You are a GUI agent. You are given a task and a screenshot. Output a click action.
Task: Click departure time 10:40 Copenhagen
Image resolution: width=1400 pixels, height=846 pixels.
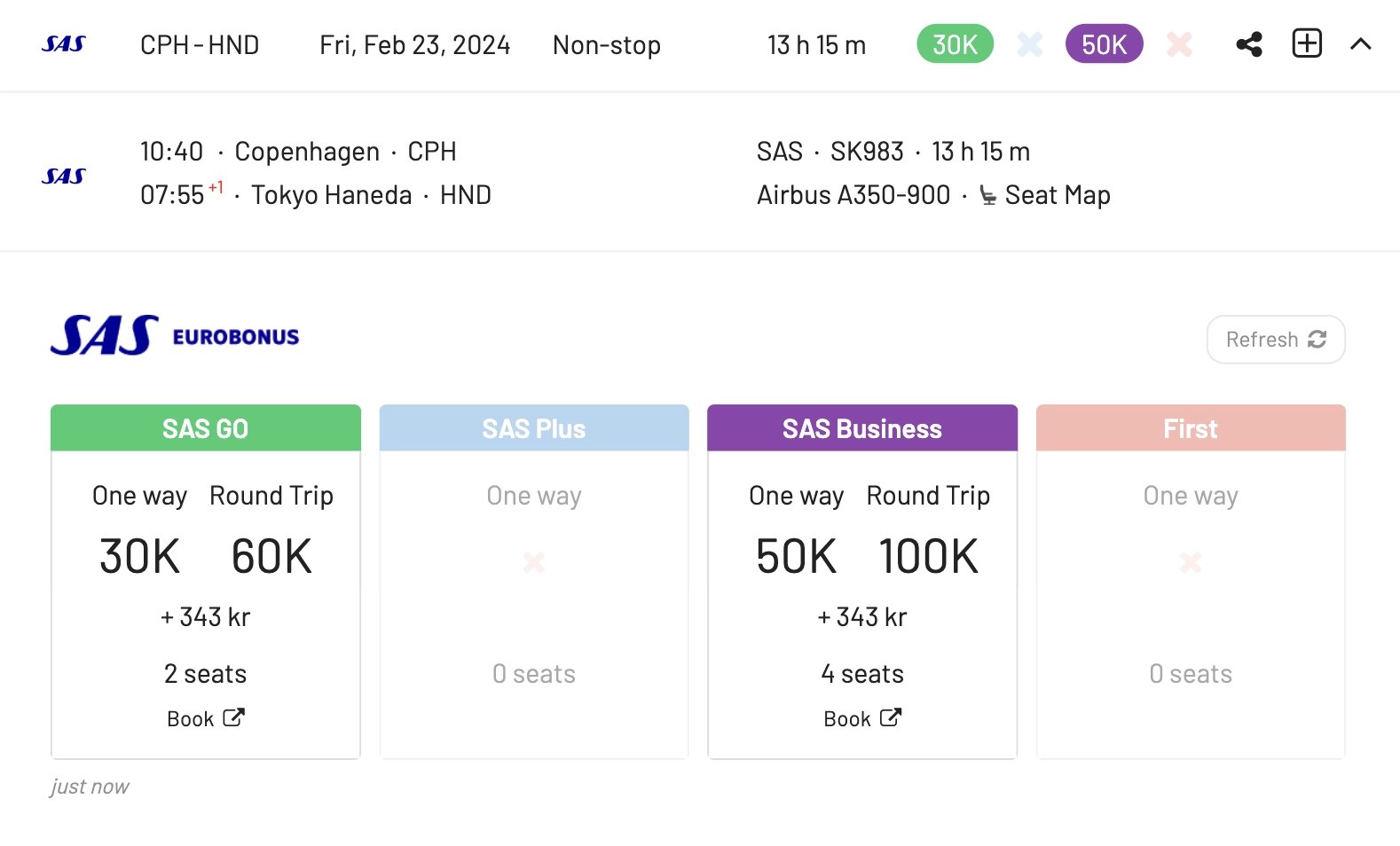tap(298, 152)
